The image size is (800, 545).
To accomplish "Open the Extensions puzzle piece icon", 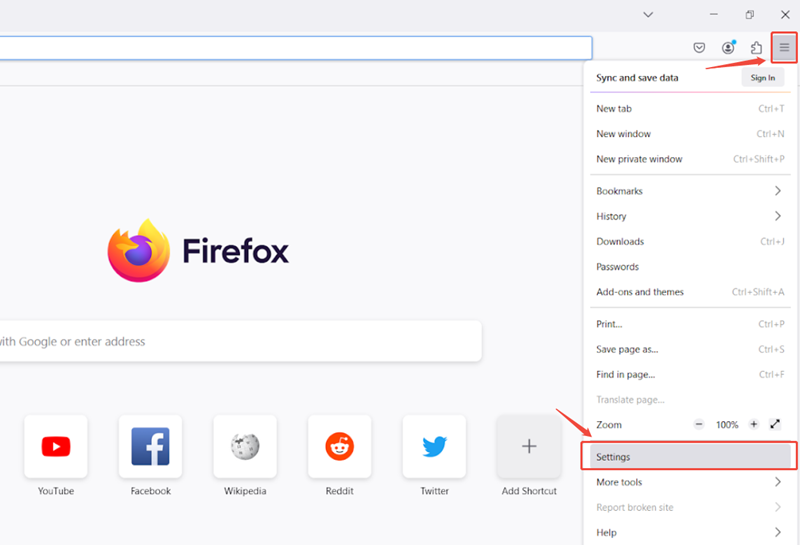I will tap(756, 48).
